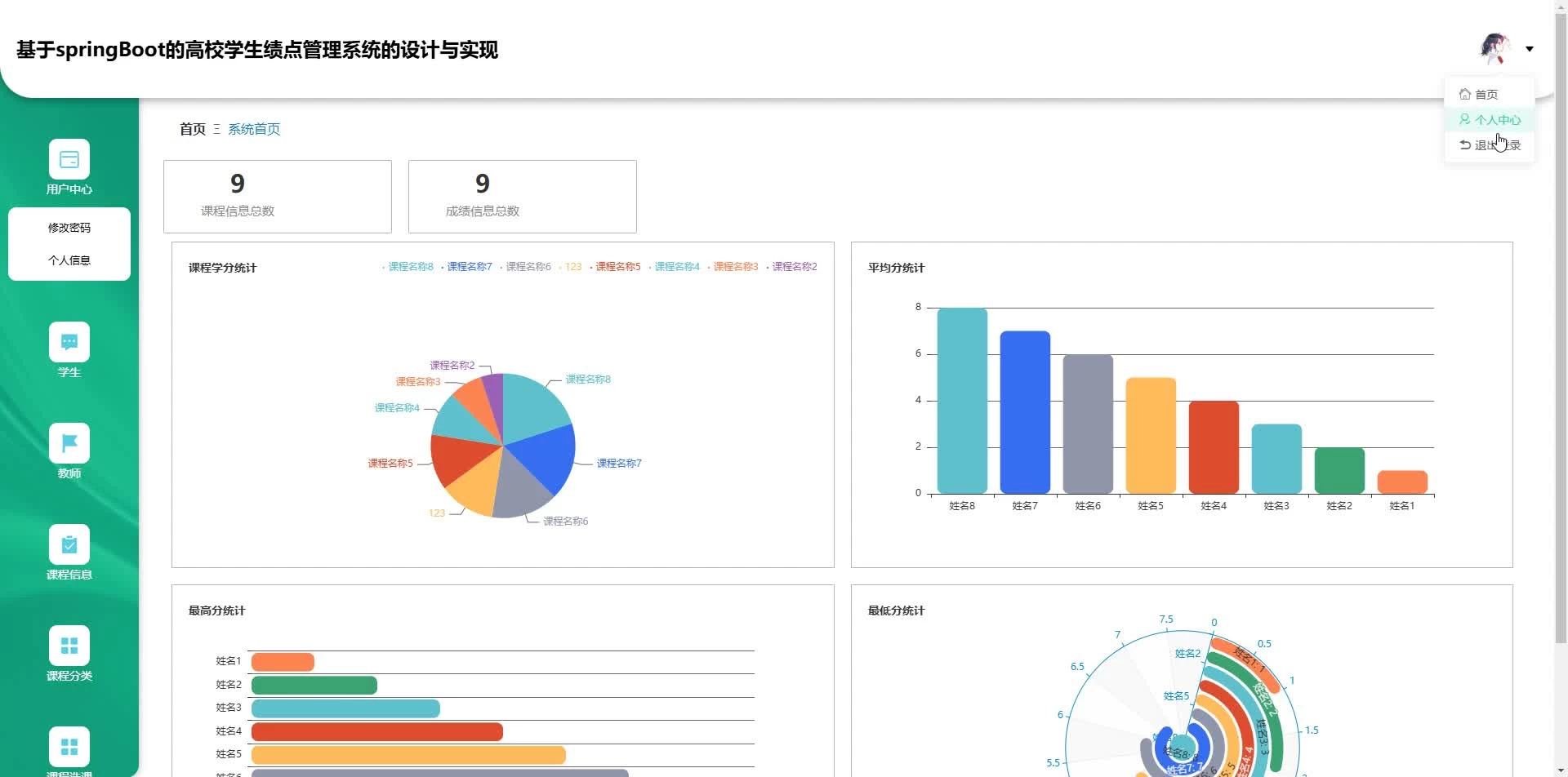Click the blue 课程名称7 pie slice
Screen dimensions: 1568x777
(x=547, y=455)
